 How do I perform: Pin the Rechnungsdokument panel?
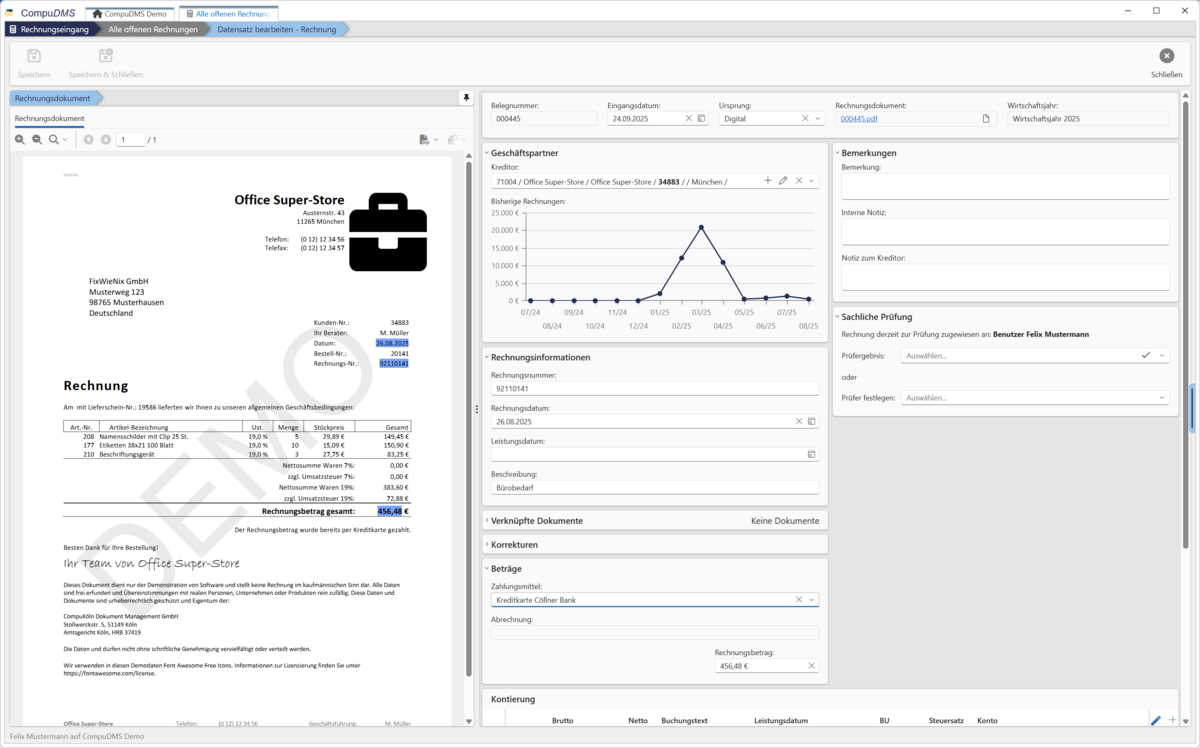(465, 98)
